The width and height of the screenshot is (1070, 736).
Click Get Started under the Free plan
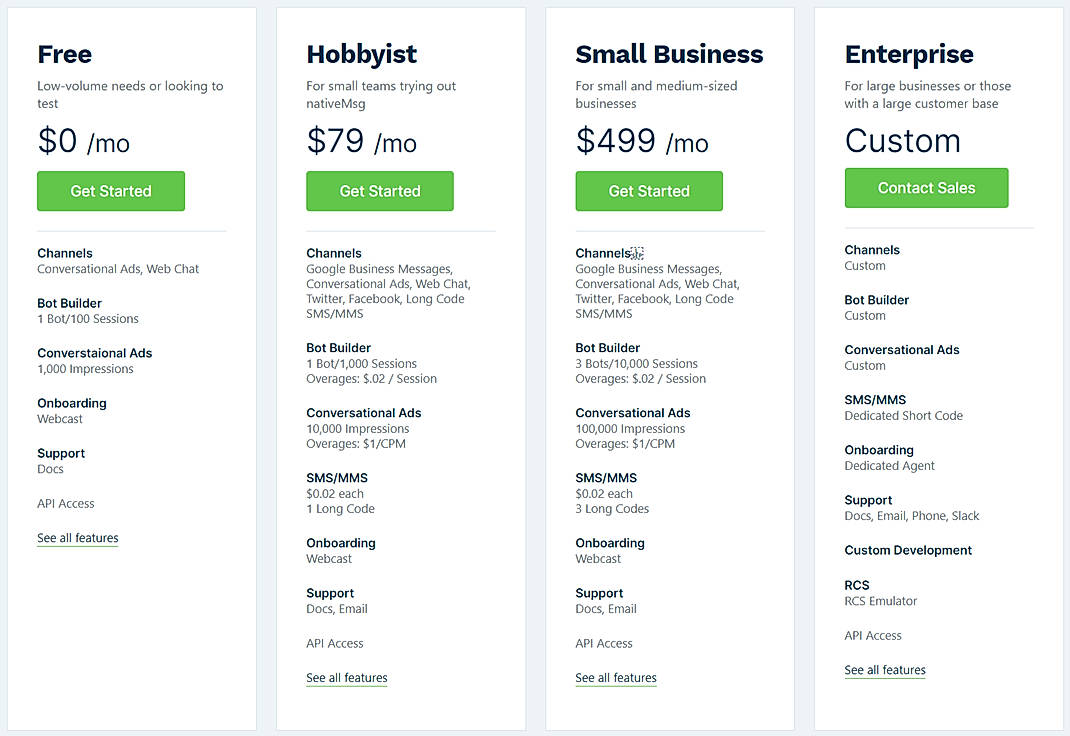(110, 191)
